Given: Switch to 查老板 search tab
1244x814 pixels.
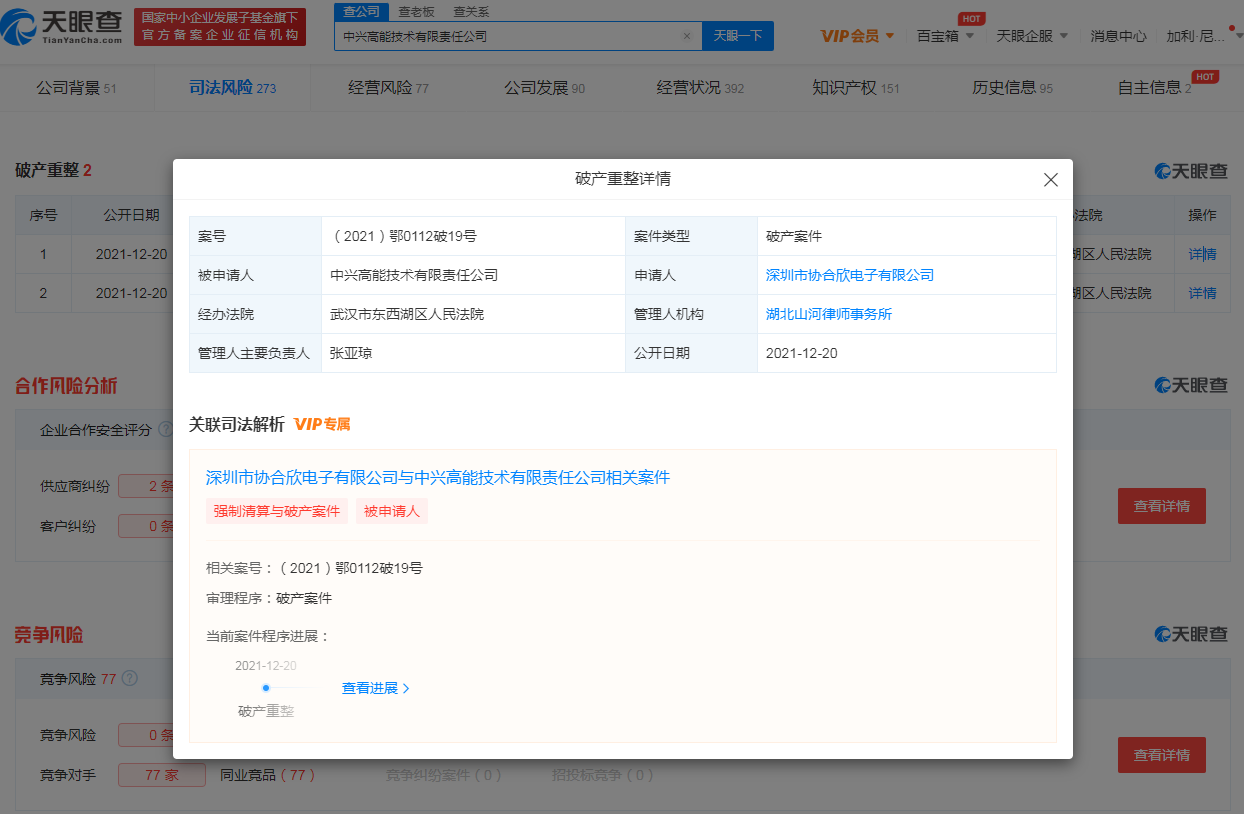Looking at the screenshot, I should pyautogui.click(x=416, y=11).
